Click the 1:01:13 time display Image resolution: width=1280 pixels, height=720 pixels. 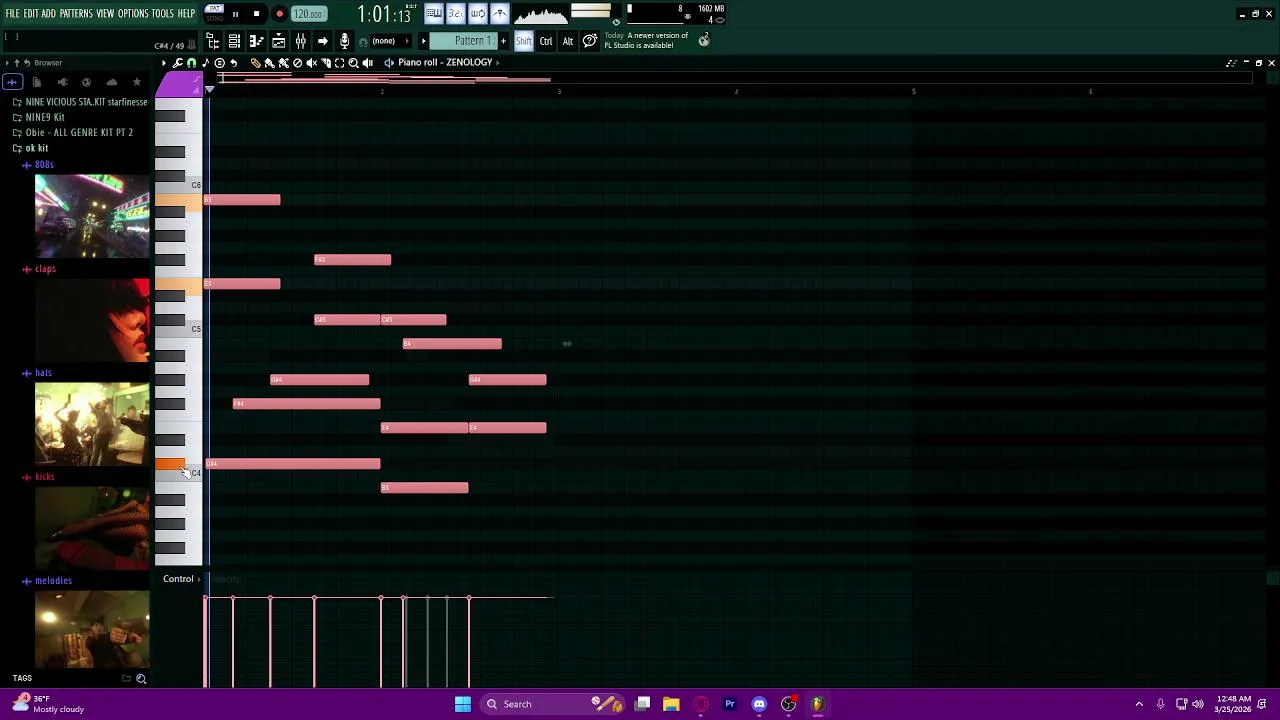385,15
